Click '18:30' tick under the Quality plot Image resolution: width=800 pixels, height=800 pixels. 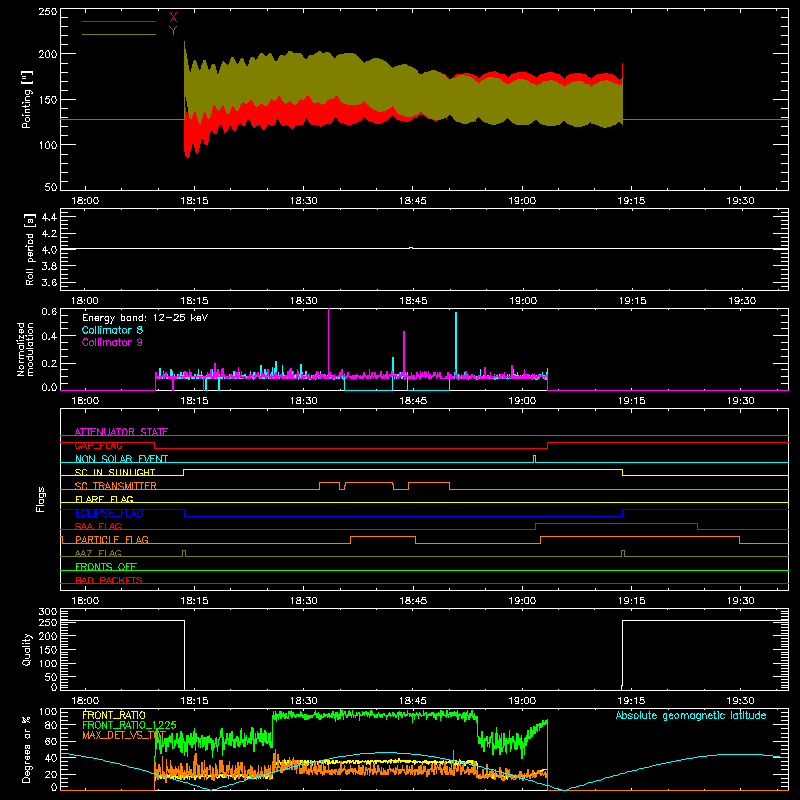[x=304, y=701]
